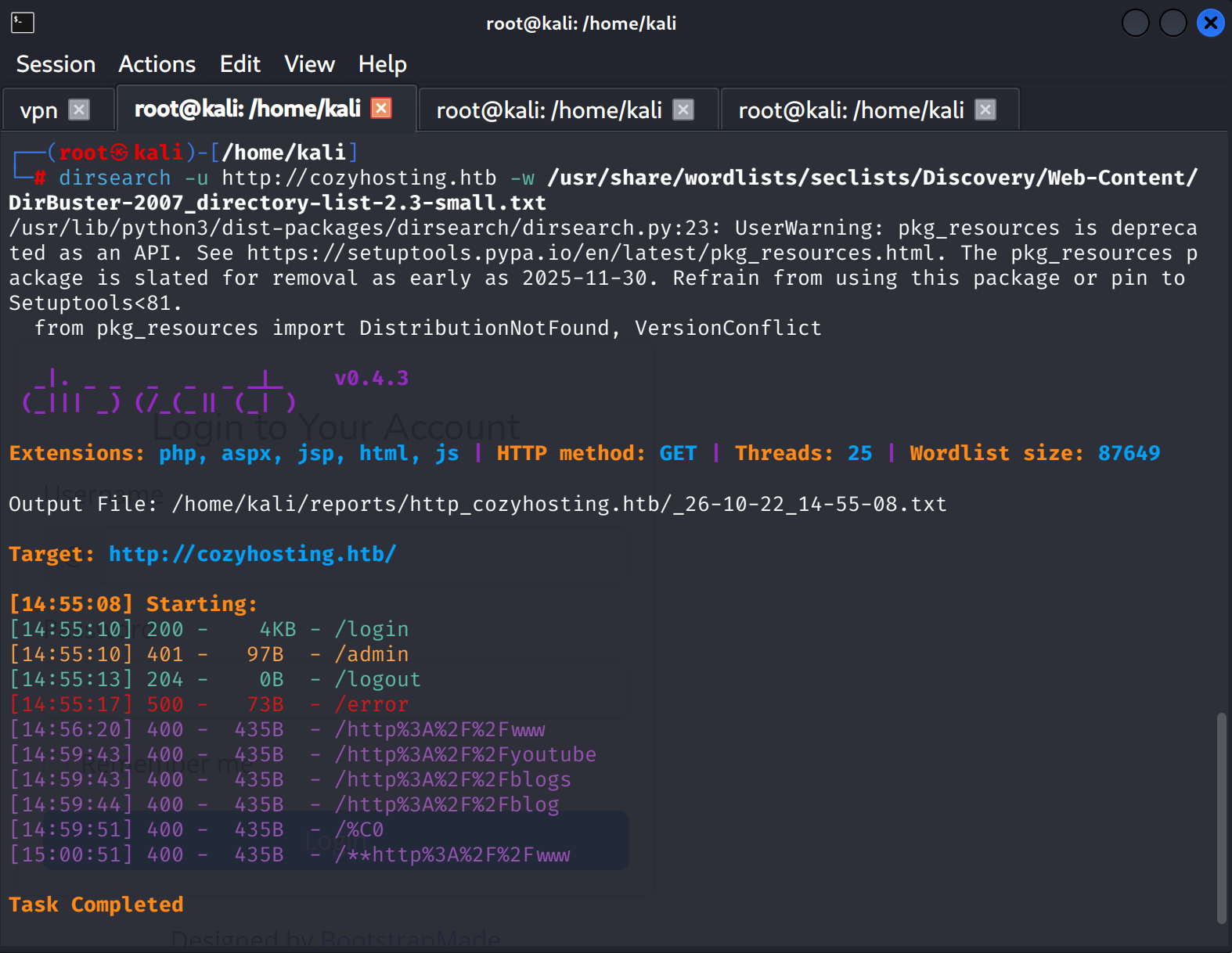Click the [14:55:08] Starting: line

[134, 604]
